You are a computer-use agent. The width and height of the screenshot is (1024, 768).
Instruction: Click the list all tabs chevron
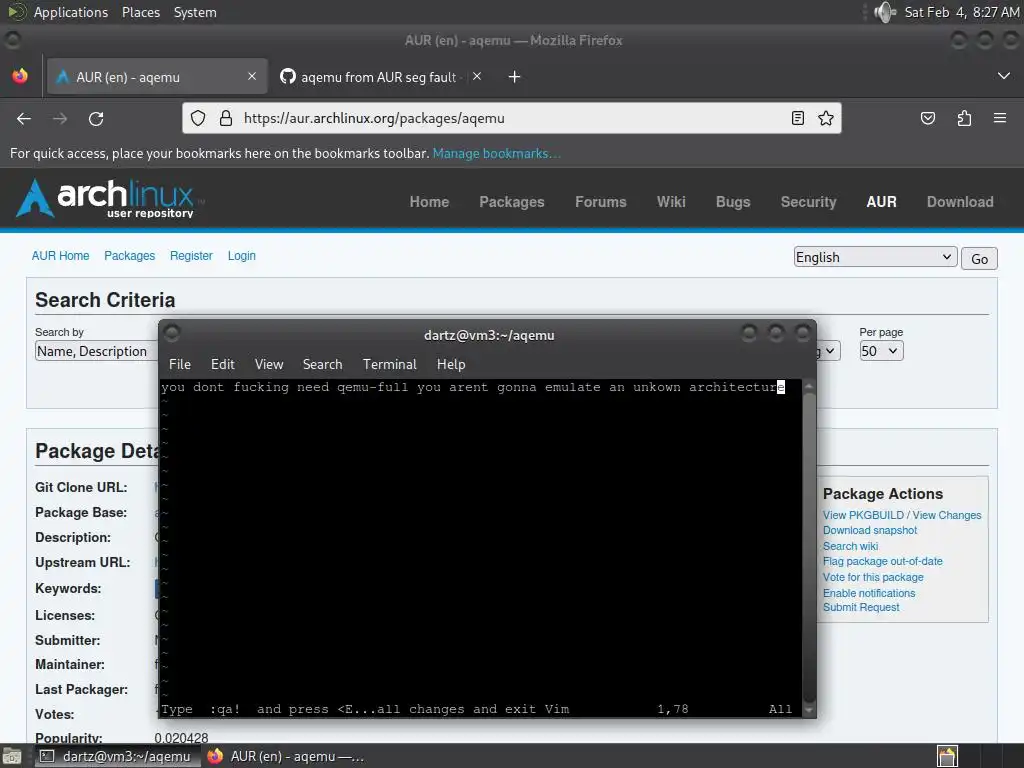1004,76
